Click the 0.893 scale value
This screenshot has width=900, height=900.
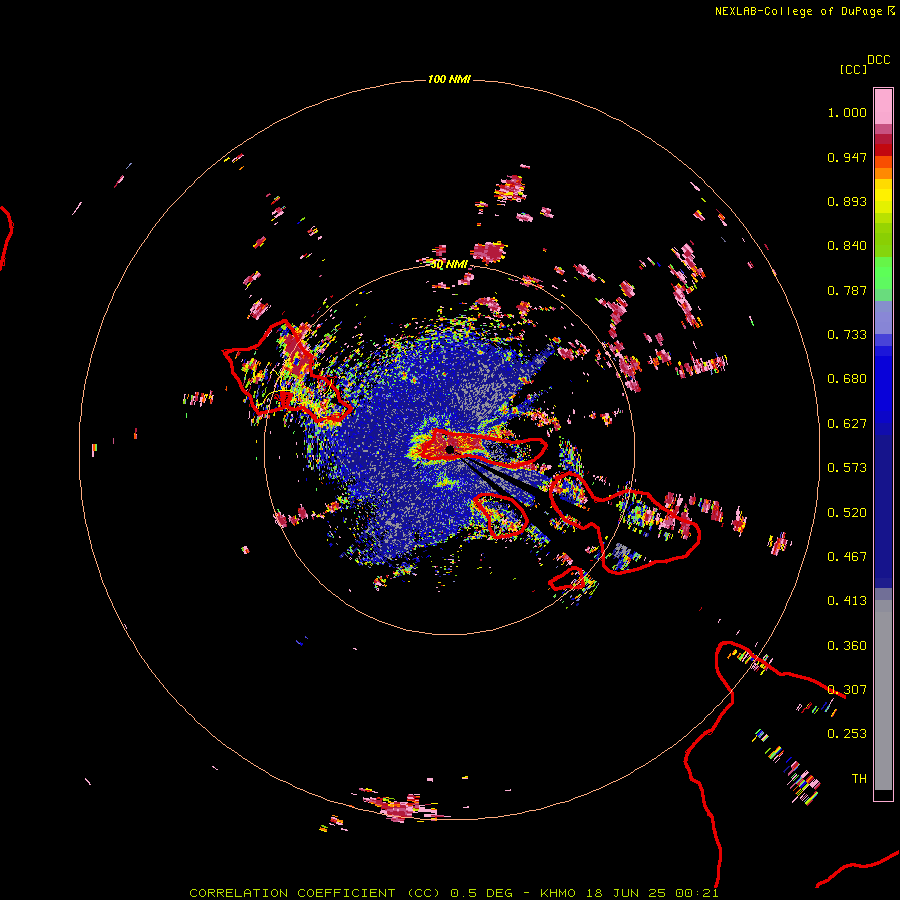pos(847,201)
